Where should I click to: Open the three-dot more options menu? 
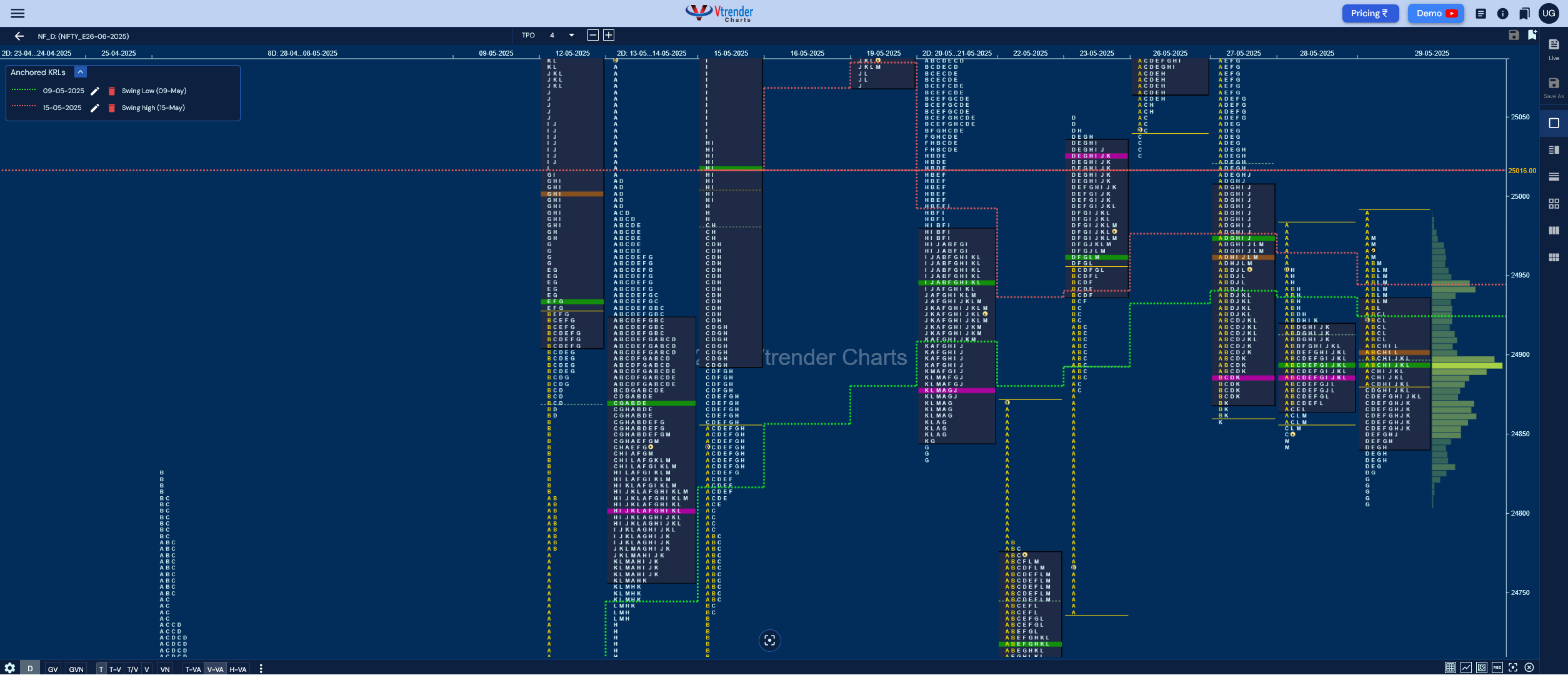[x=261, y=669]
